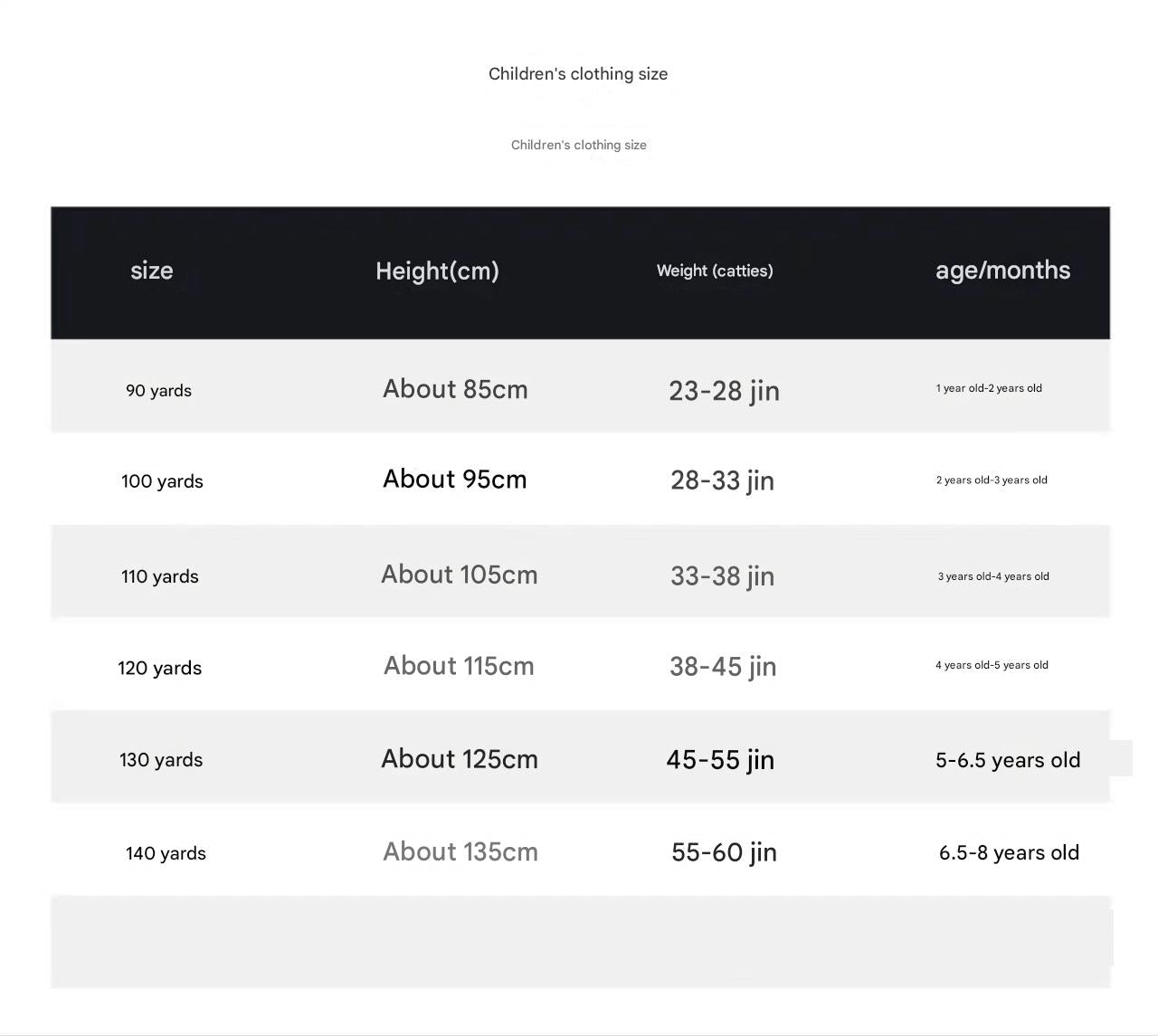
Task: Click the smaller 'Children's clothing size' subtitle
Action: (579, 145)
